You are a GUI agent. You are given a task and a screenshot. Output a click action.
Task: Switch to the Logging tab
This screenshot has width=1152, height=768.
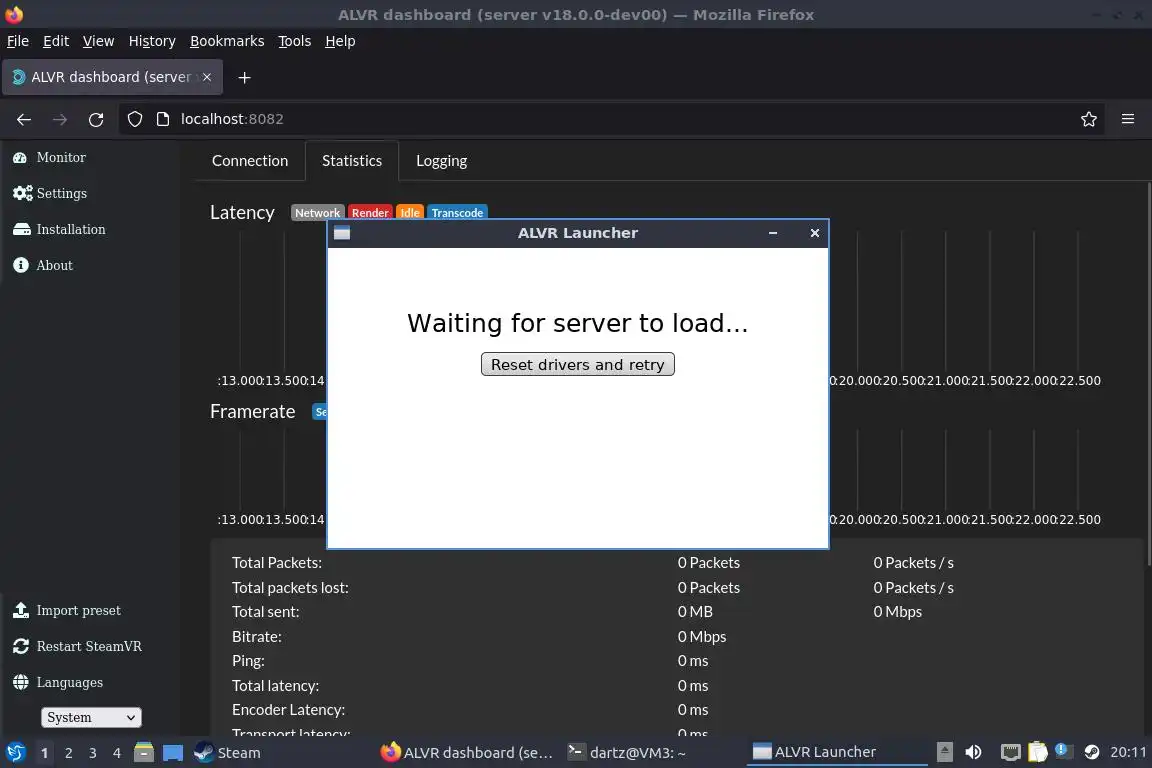442,161
